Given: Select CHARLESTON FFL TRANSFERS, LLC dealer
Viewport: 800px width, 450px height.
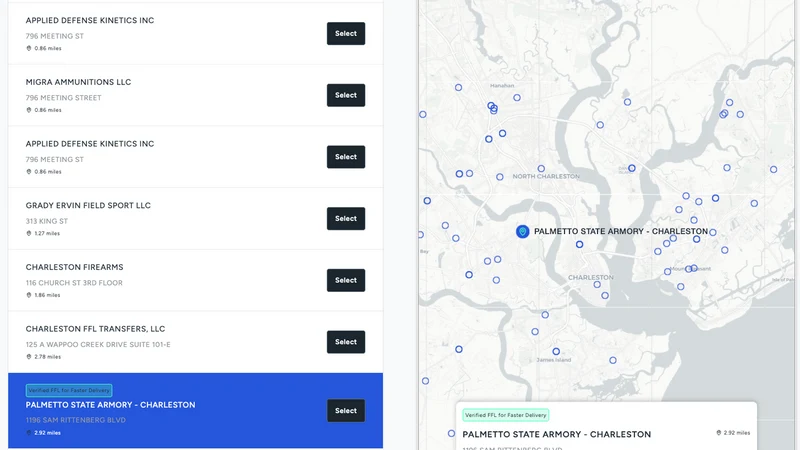Looking at the screenshot, I should coord(345,342).
